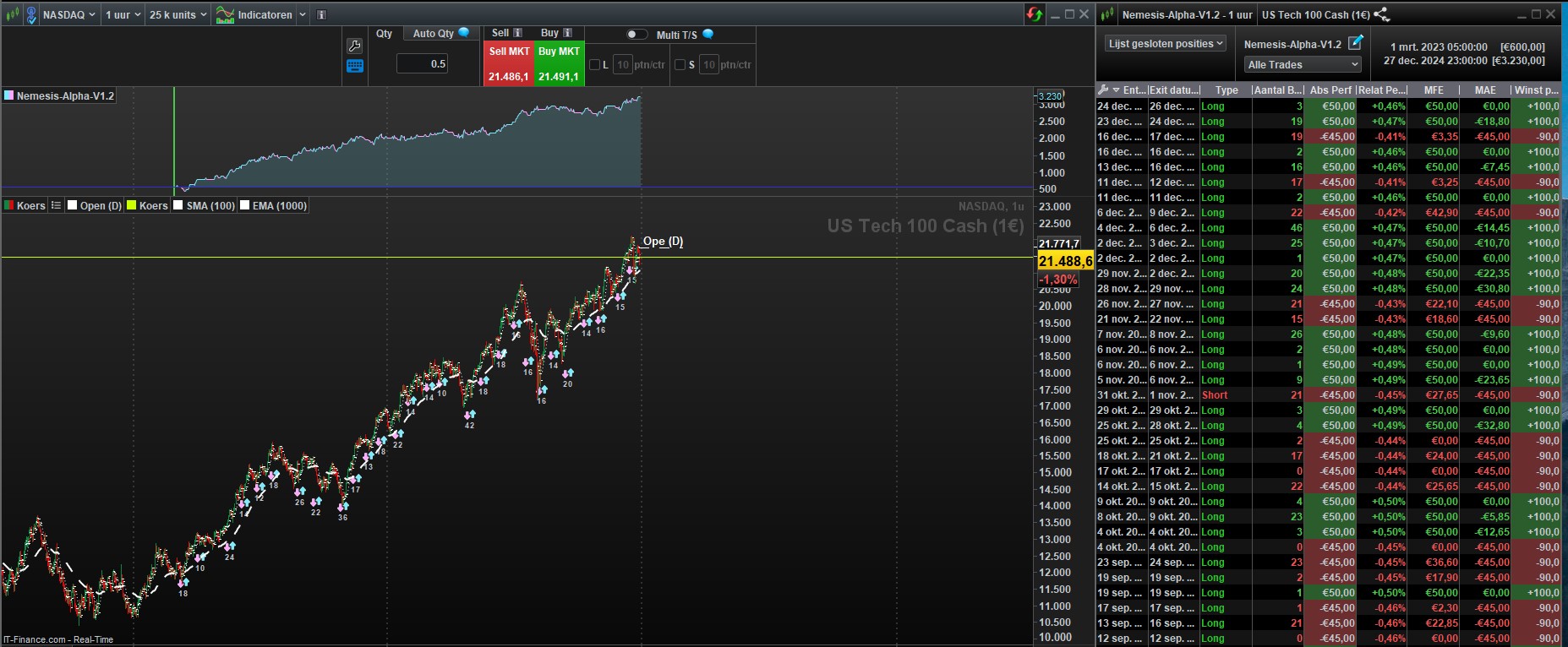Open the 1 uur timeframe dropdown
Image resolution: width=1568 pixels, height=647 pixels.
123,14
